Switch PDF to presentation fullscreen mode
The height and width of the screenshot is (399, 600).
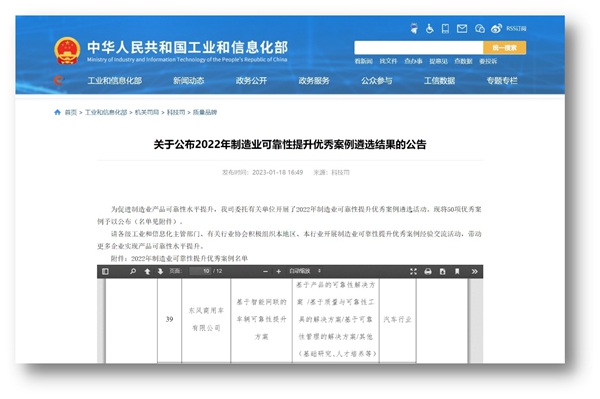[x=413, y=271]
